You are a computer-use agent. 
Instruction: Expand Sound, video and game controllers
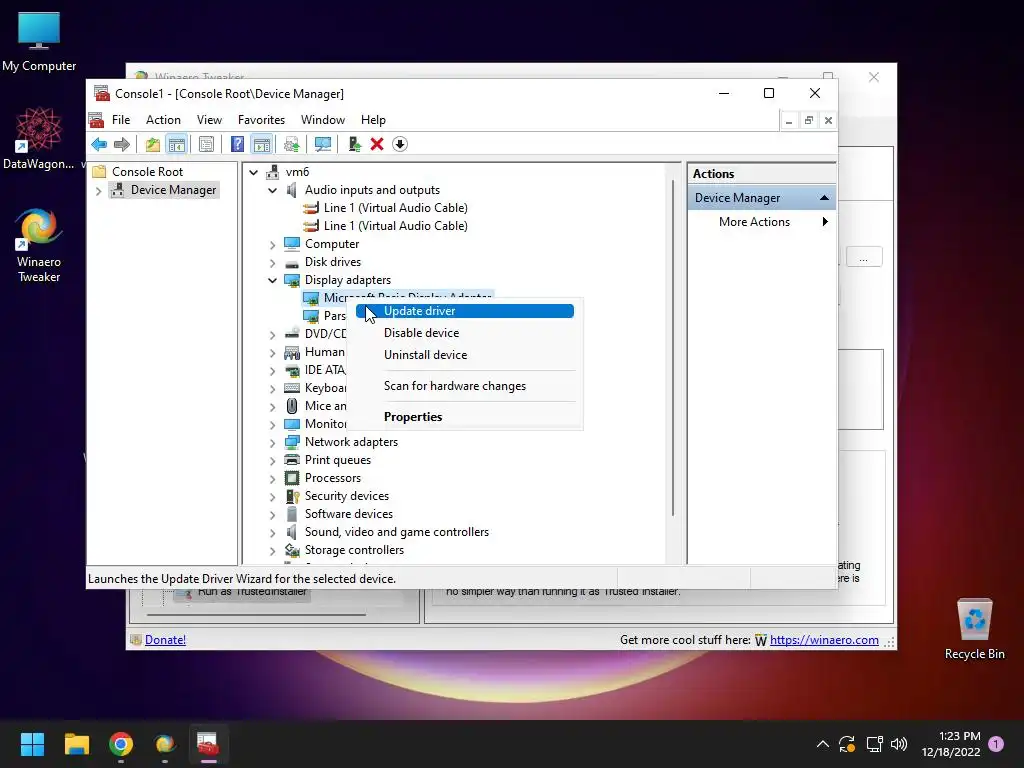point(272,533)
